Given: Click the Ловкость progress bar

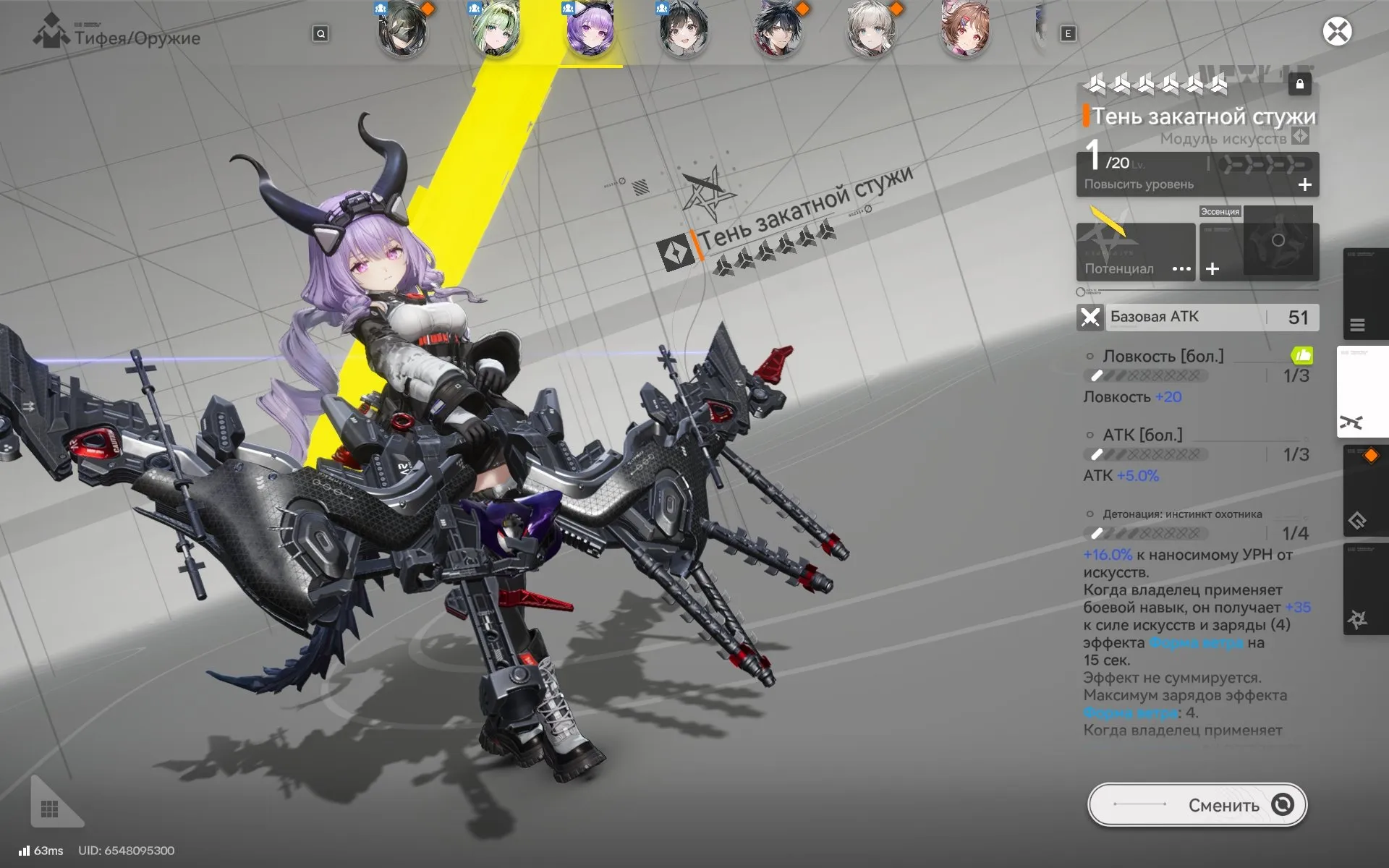Looking at the screenshot, I should point(1145,375).
